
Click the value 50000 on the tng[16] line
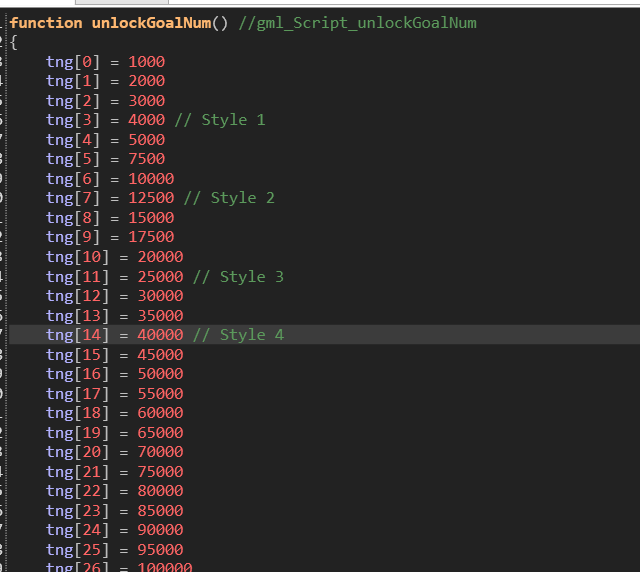click(160, 374)
